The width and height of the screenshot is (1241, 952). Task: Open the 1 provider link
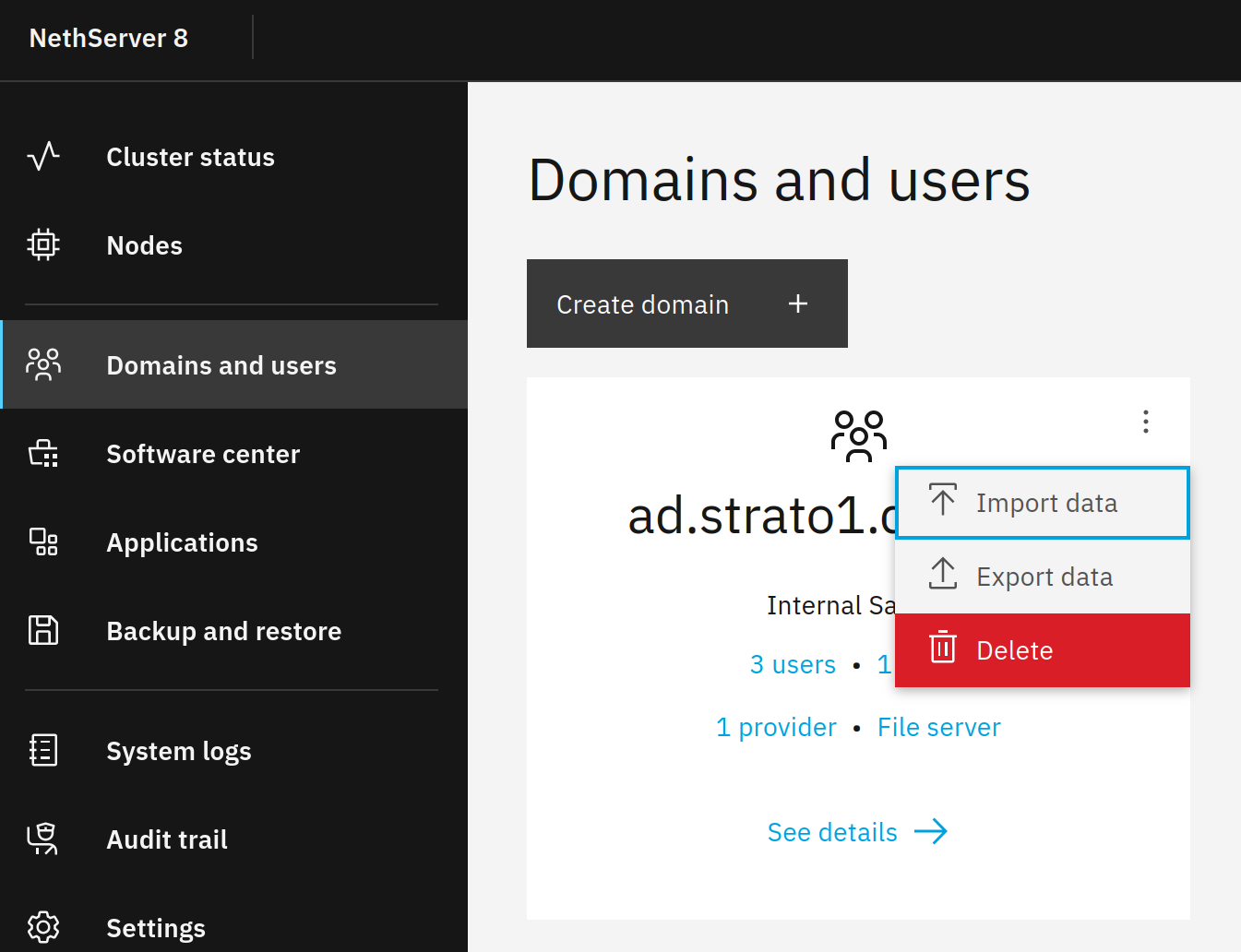[776, 727]
